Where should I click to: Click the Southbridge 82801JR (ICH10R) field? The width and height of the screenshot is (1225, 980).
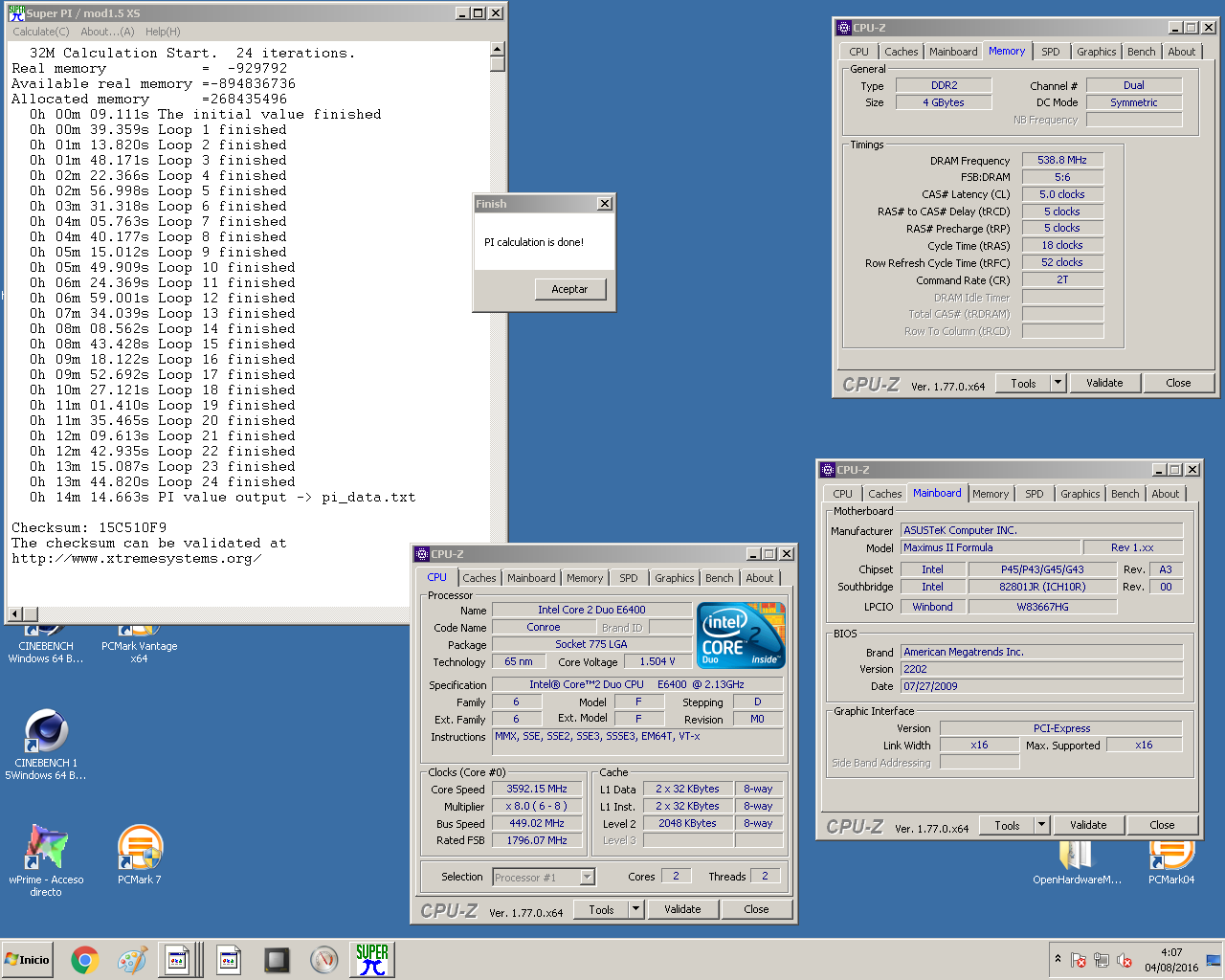(1042, 587)
